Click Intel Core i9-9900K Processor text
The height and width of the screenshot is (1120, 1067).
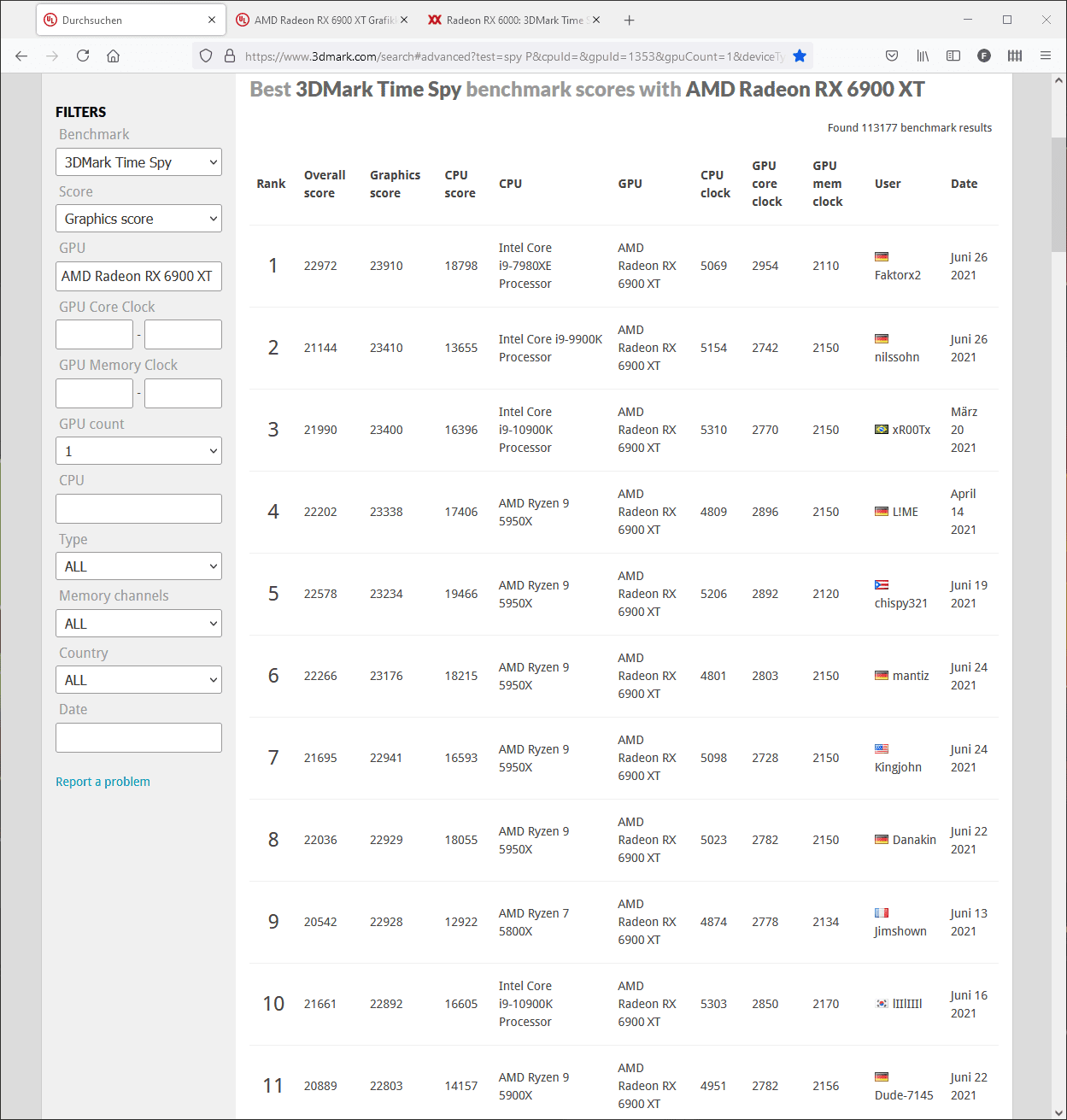(550, 348)
